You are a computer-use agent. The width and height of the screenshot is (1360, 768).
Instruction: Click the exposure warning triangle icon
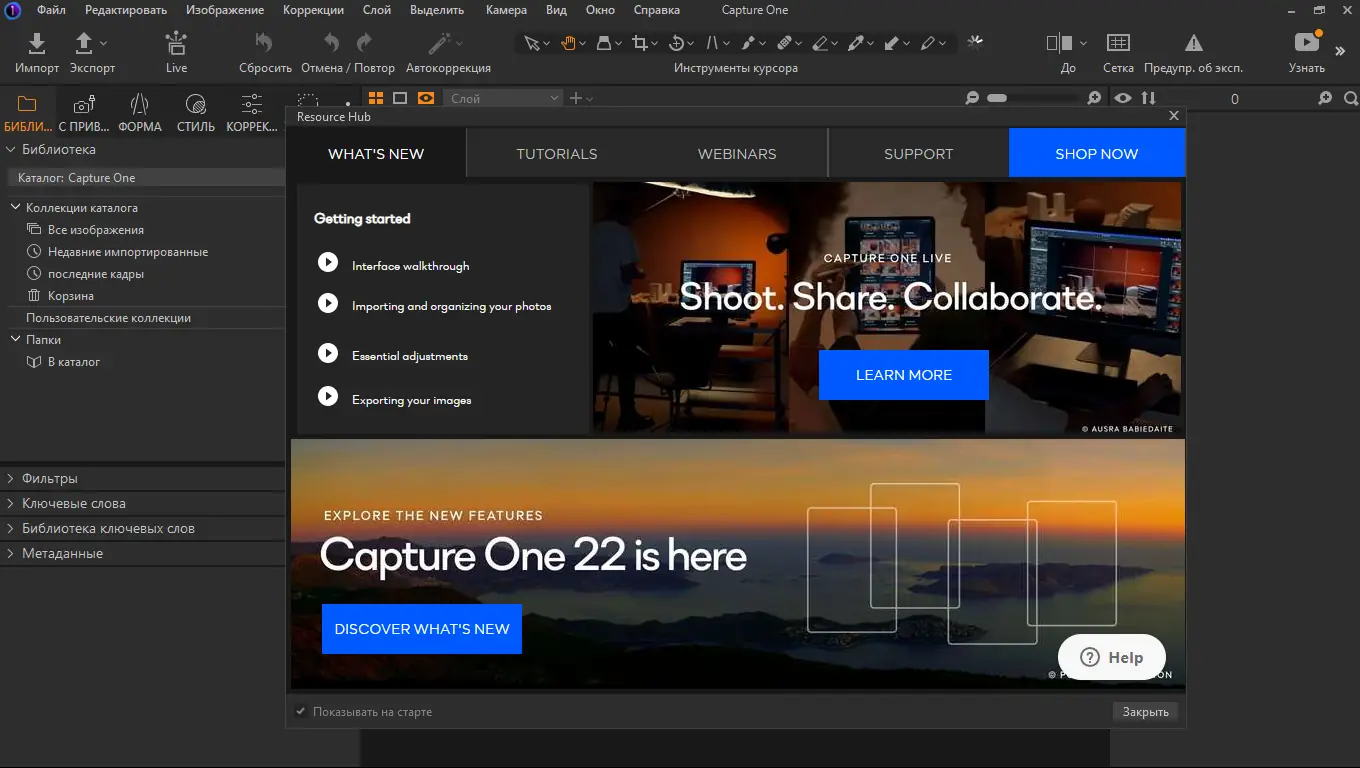pyautogui.click(x=1193, y=43)
